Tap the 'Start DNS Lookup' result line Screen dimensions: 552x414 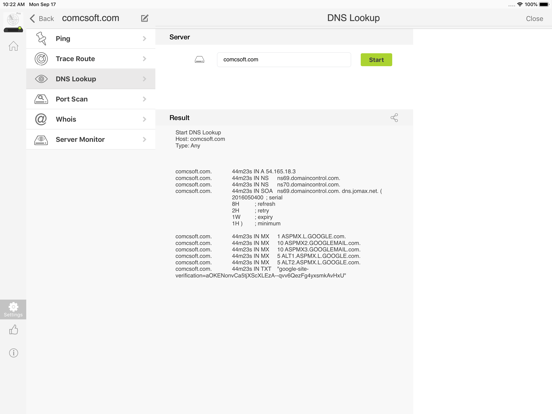coord(198,132)
